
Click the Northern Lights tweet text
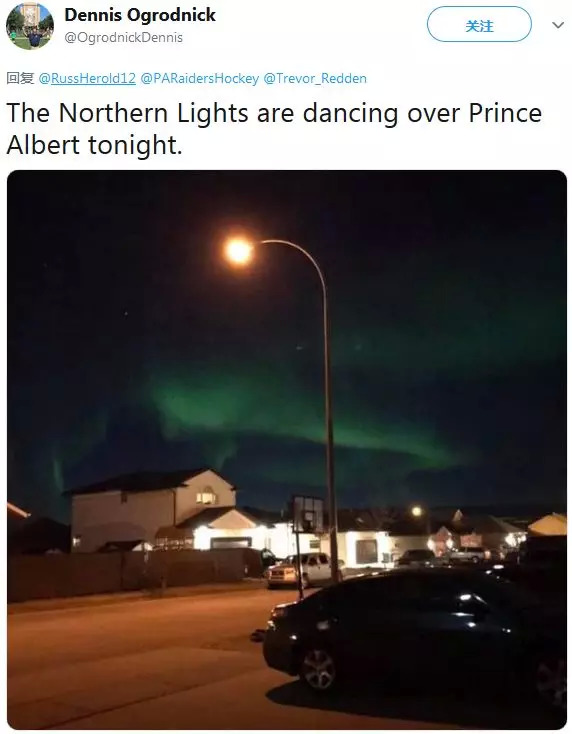(274, 128)
